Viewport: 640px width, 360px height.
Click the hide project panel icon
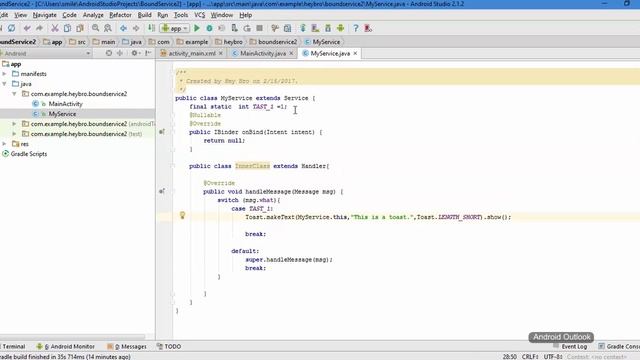click(x=148, y=53)
